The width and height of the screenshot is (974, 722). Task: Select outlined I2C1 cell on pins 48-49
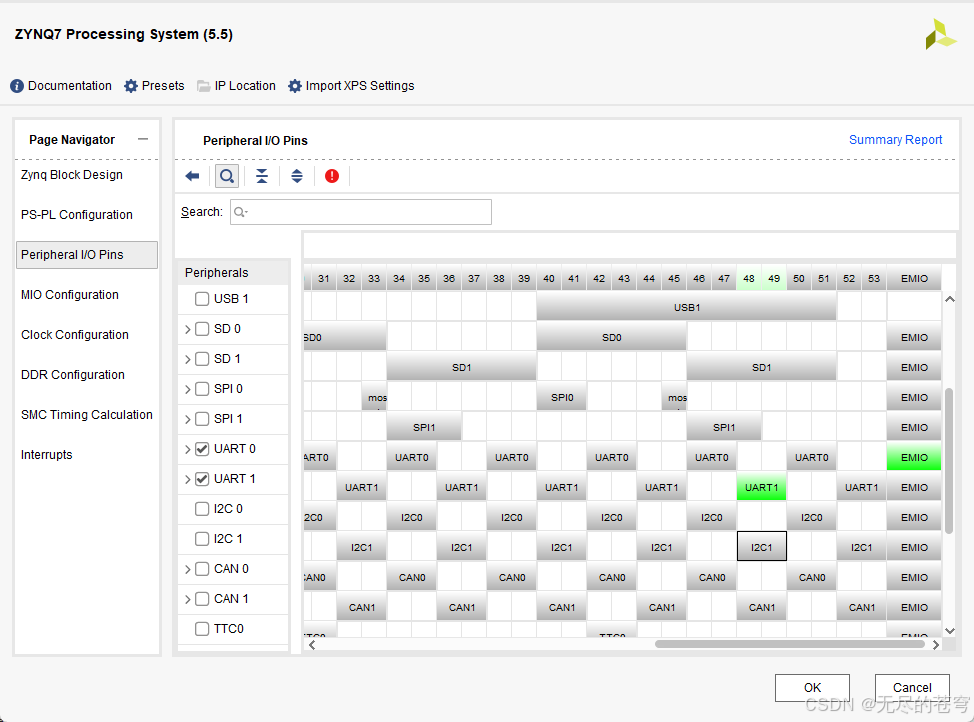point(762,547)
